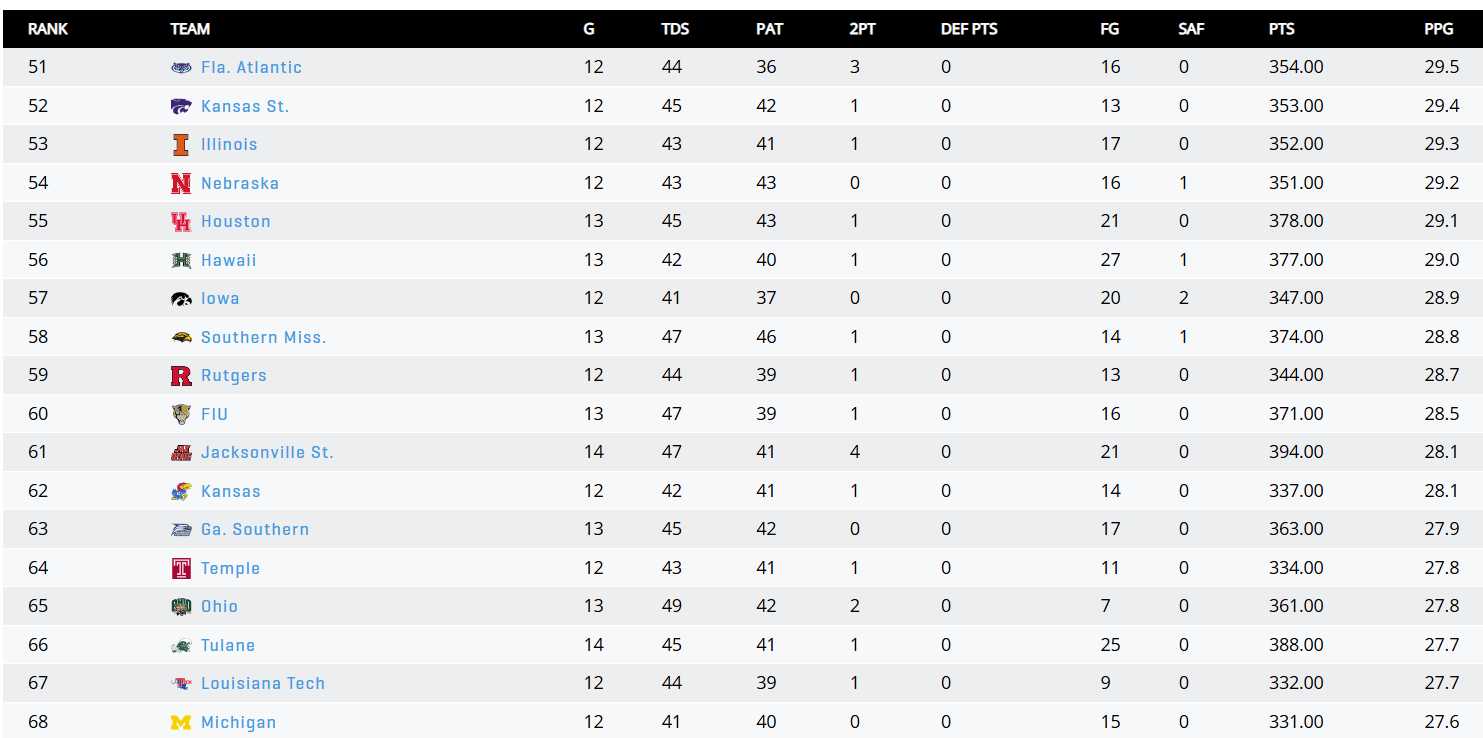
Task: Click the Nebraska red N logo
Action: (x=181, y=183)
